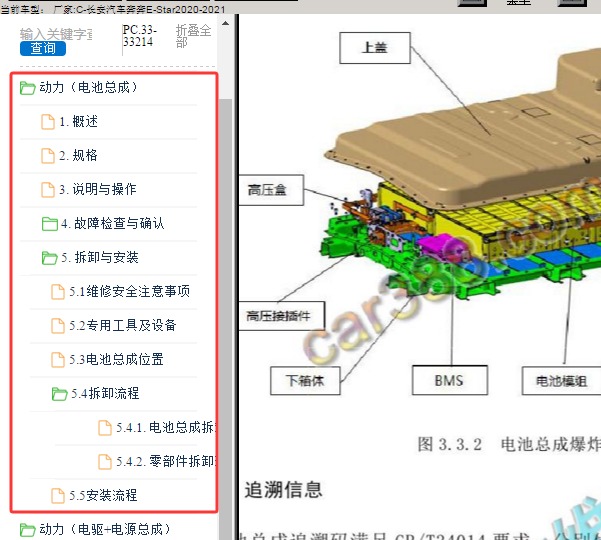The width and height of the screenshot is (601, 540).
Task: Click 折叠全部 to collapse all nodes
Action: tap(193, 36)
